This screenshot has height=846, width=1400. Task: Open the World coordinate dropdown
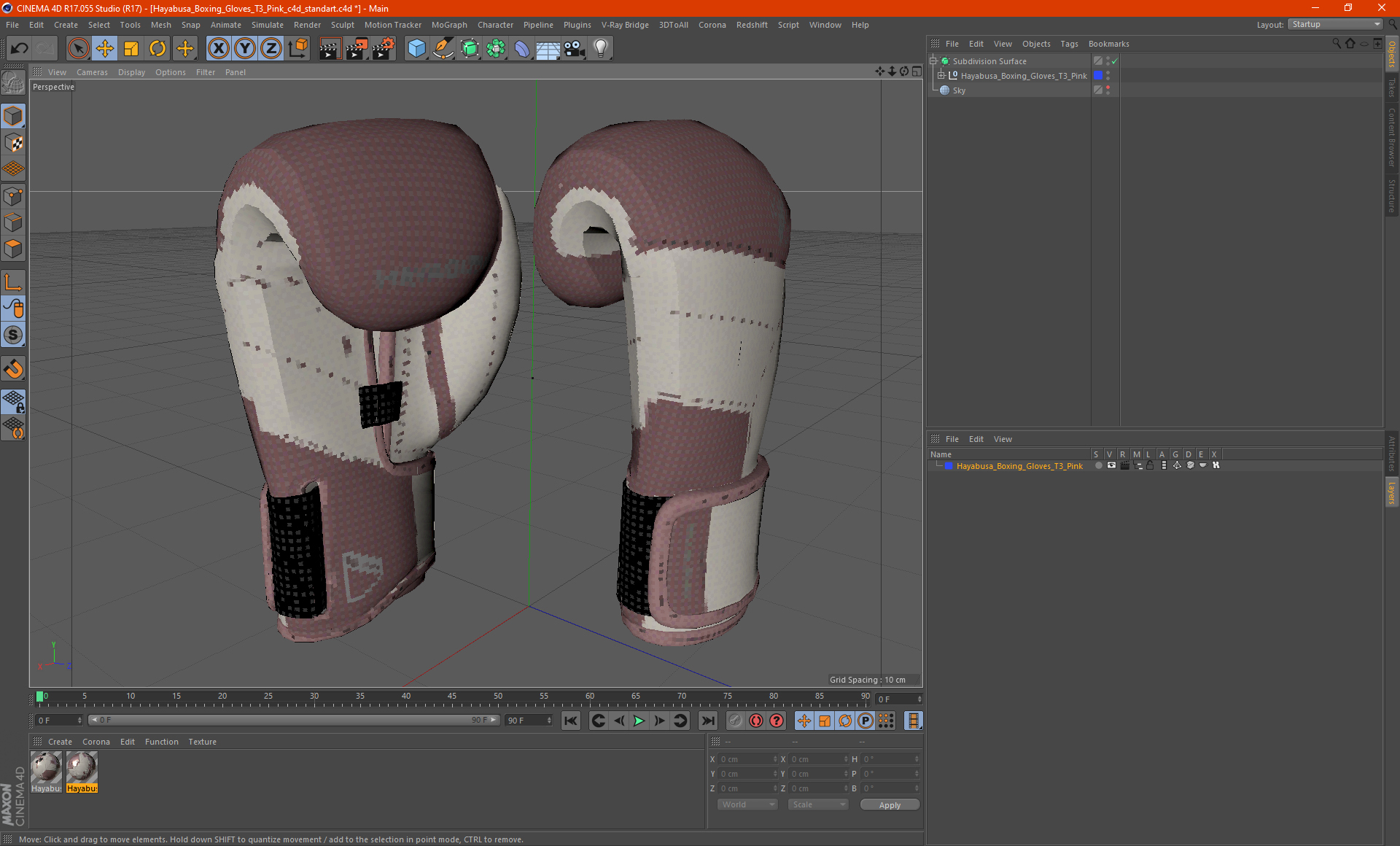747,804
